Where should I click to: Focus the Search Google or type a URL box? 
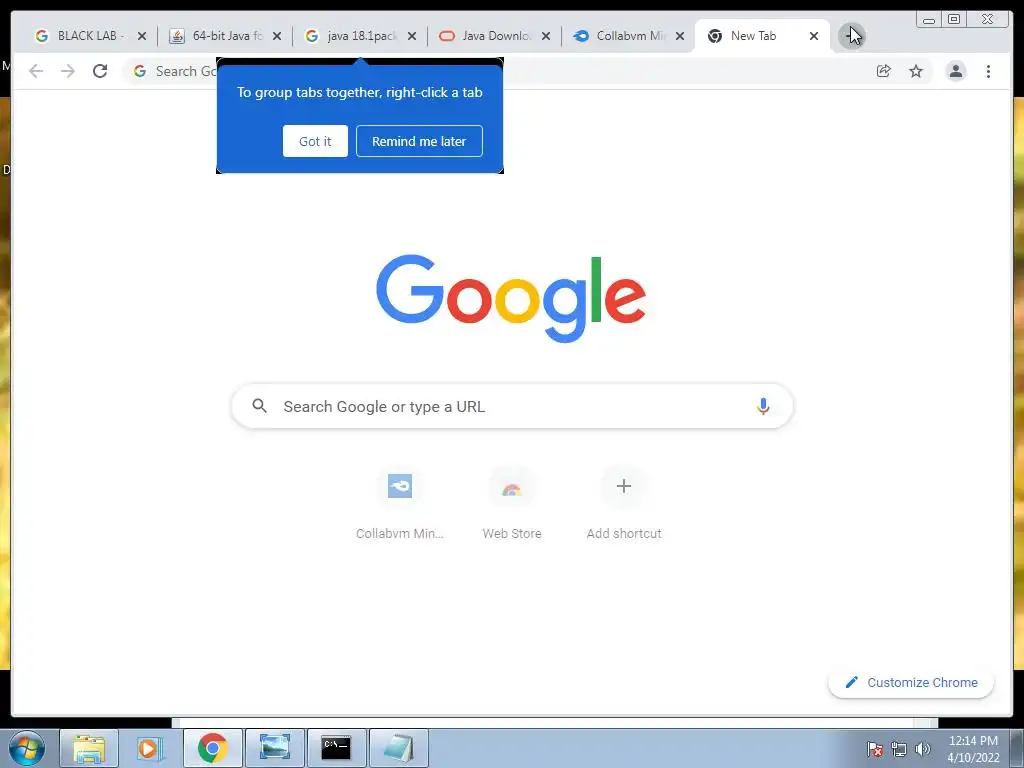(512, 406)
